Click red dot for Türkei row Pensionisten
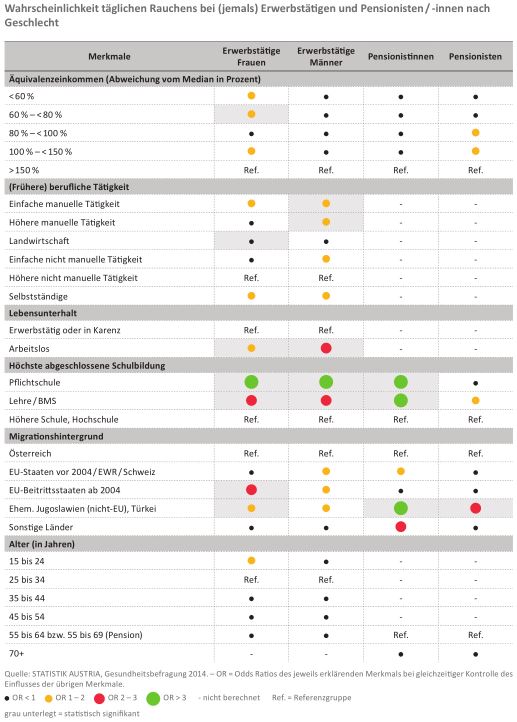 476,508
